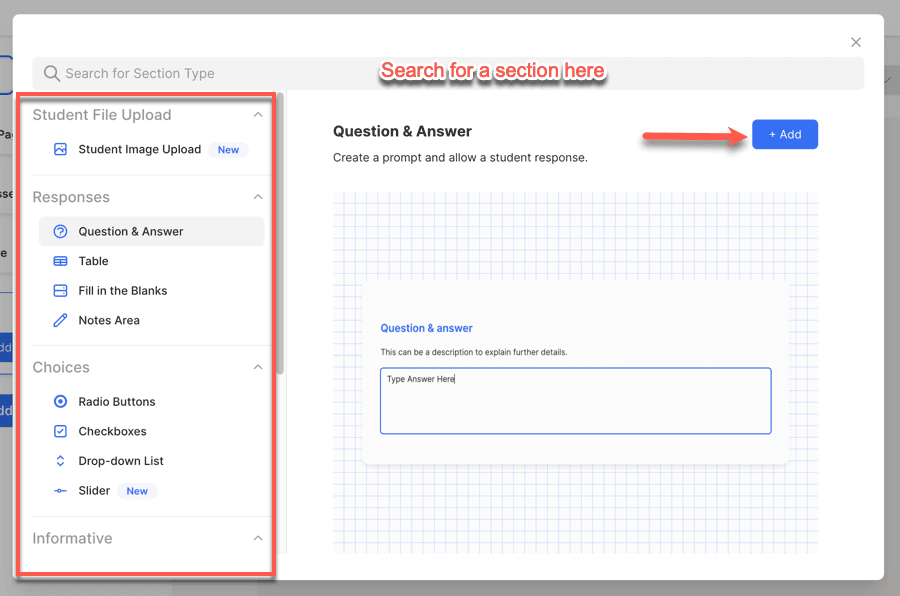Select the Radio Buttons section type
Viewport: 900px width, 596px height.
(x=117, y=402)
